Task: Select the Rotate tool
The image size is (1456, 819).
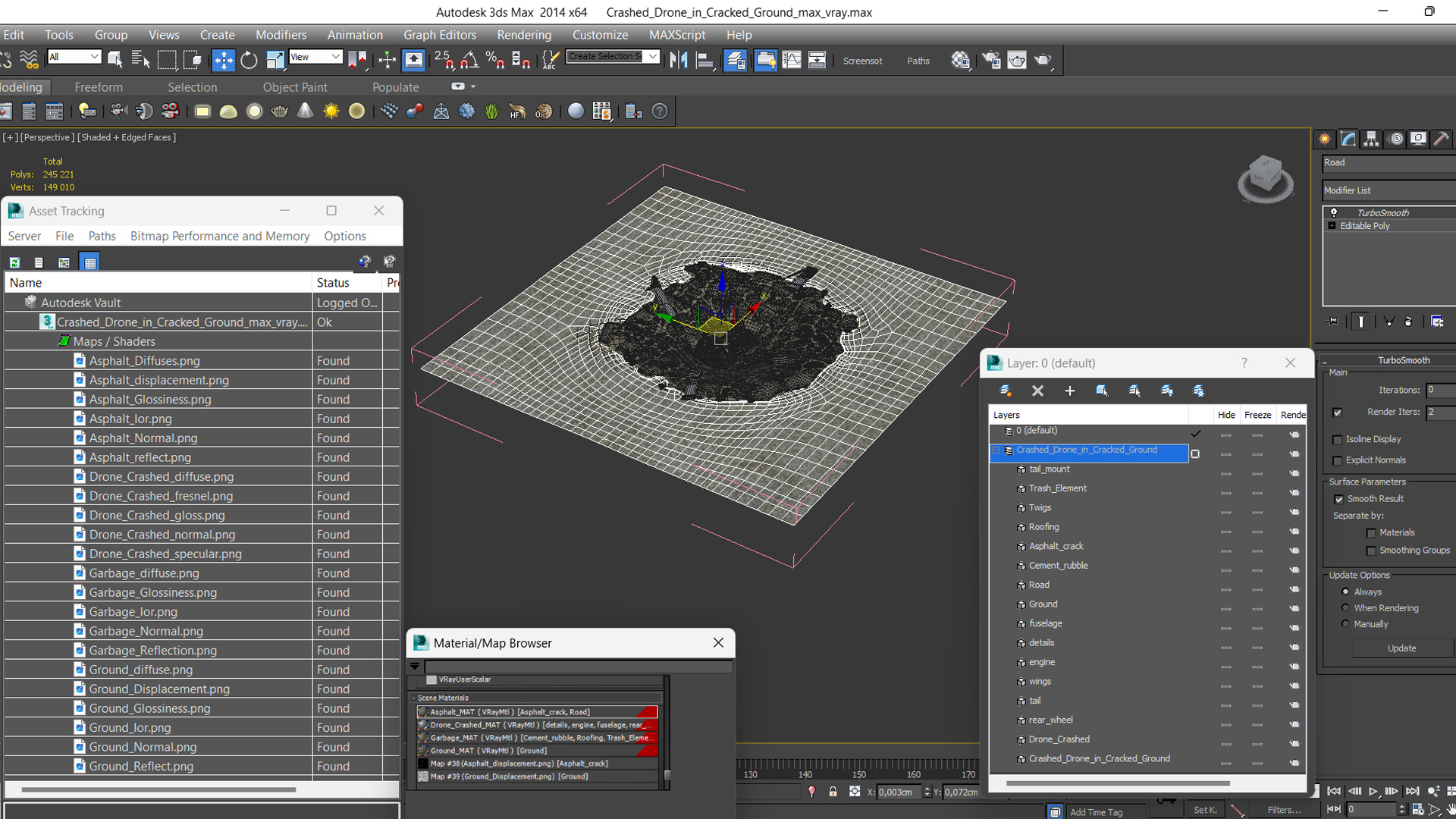Action: coord(249,60)
